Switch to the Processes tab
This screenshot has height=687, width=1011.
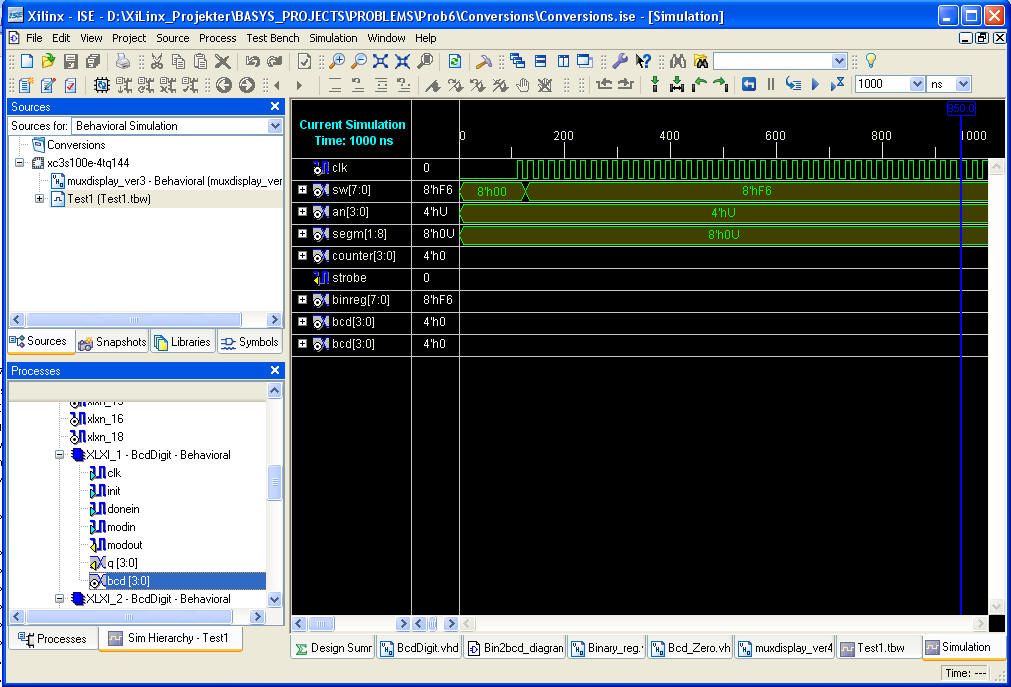click(52, 639)
